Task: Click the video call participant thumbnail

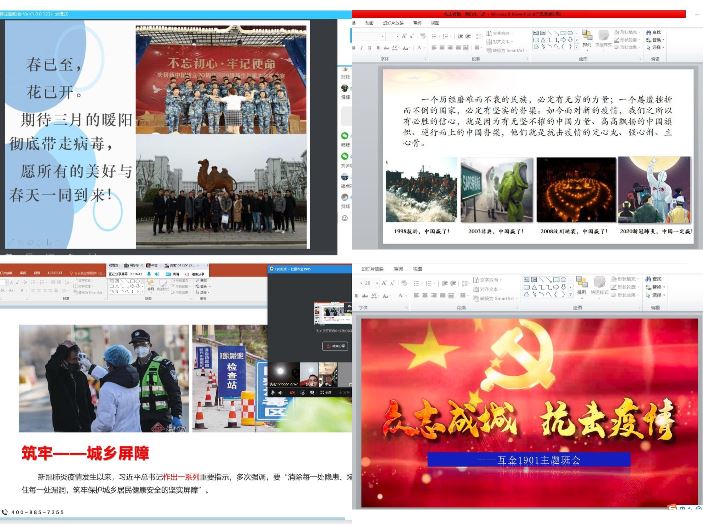Action: click(x=308, y=372)
